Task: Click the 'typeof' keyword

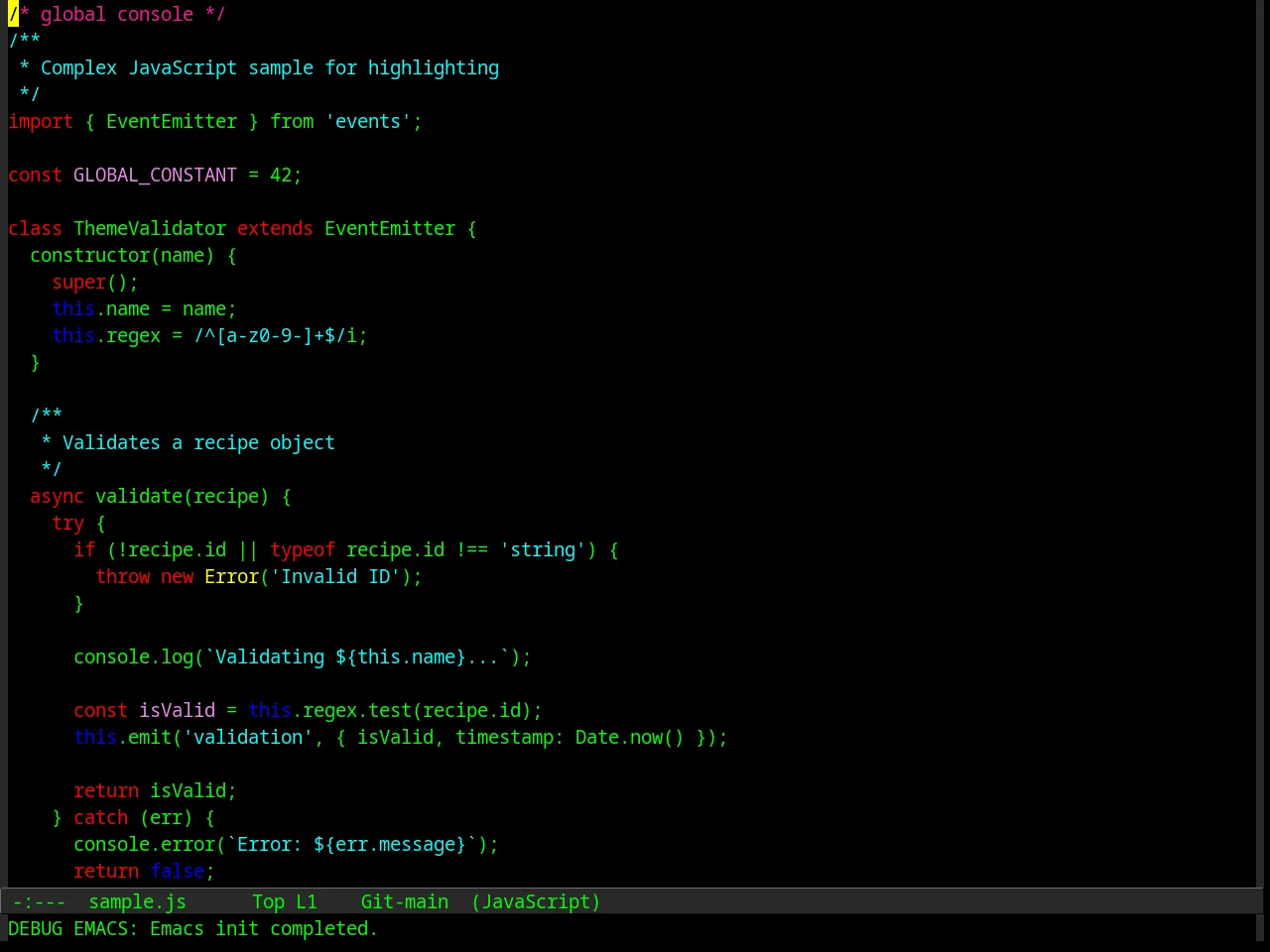Action: click(x=303, y=550)
